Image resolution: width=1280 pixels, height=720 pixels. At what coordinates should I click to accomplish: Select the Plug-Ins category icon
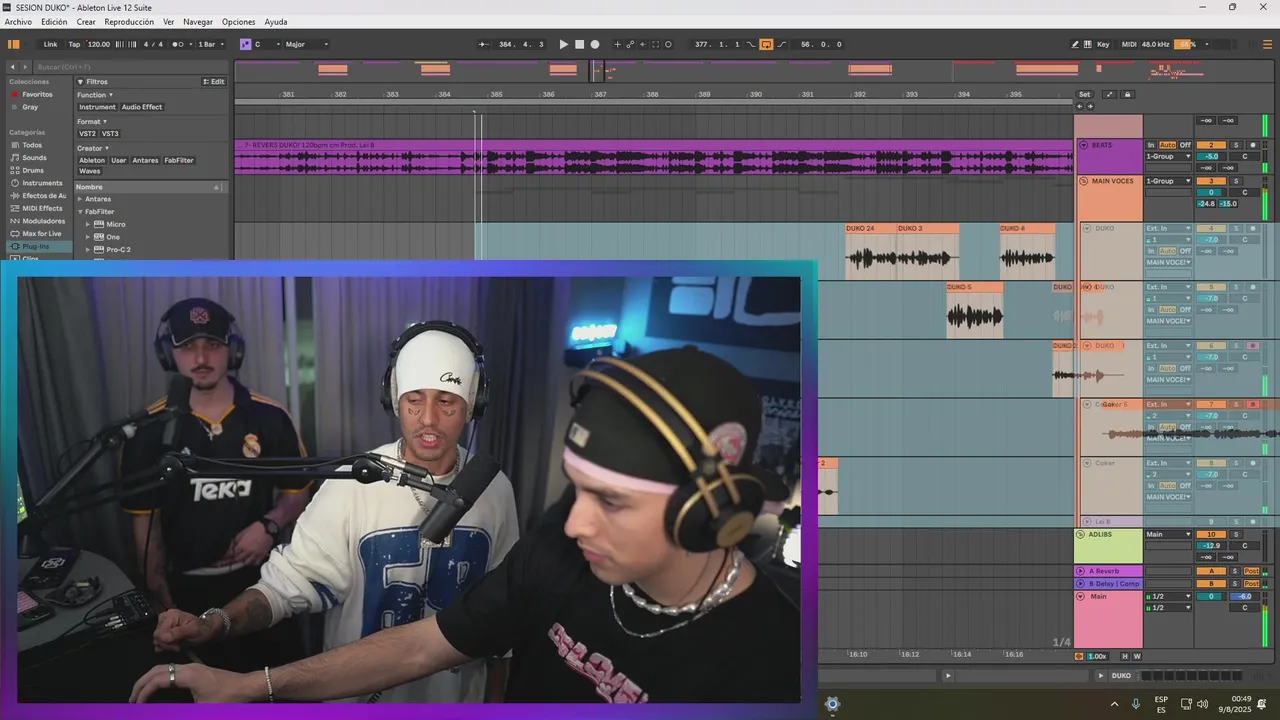(x=14, y=246)
